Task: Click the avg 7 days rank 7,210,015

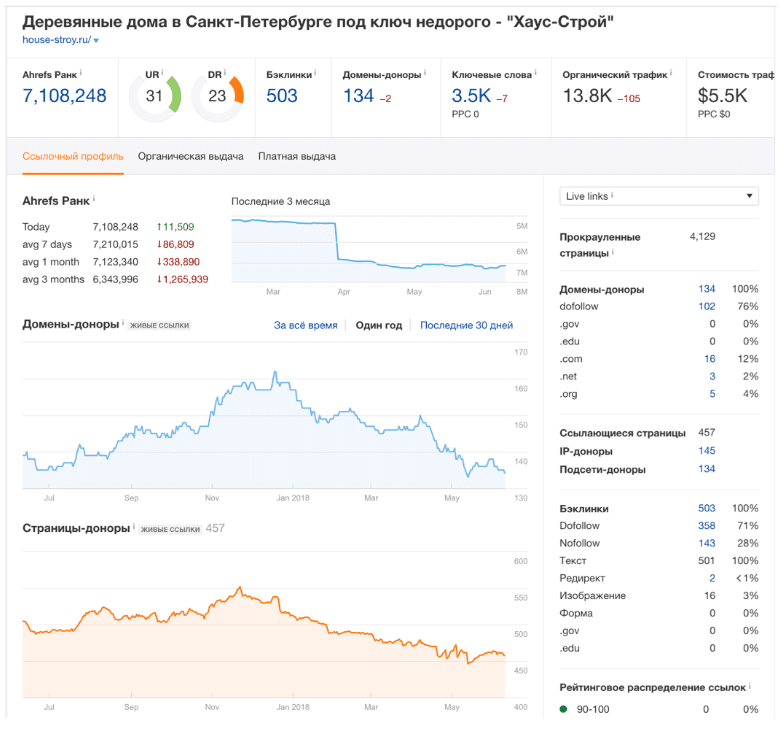Action: pyautogui.click(x=115, y=244)
